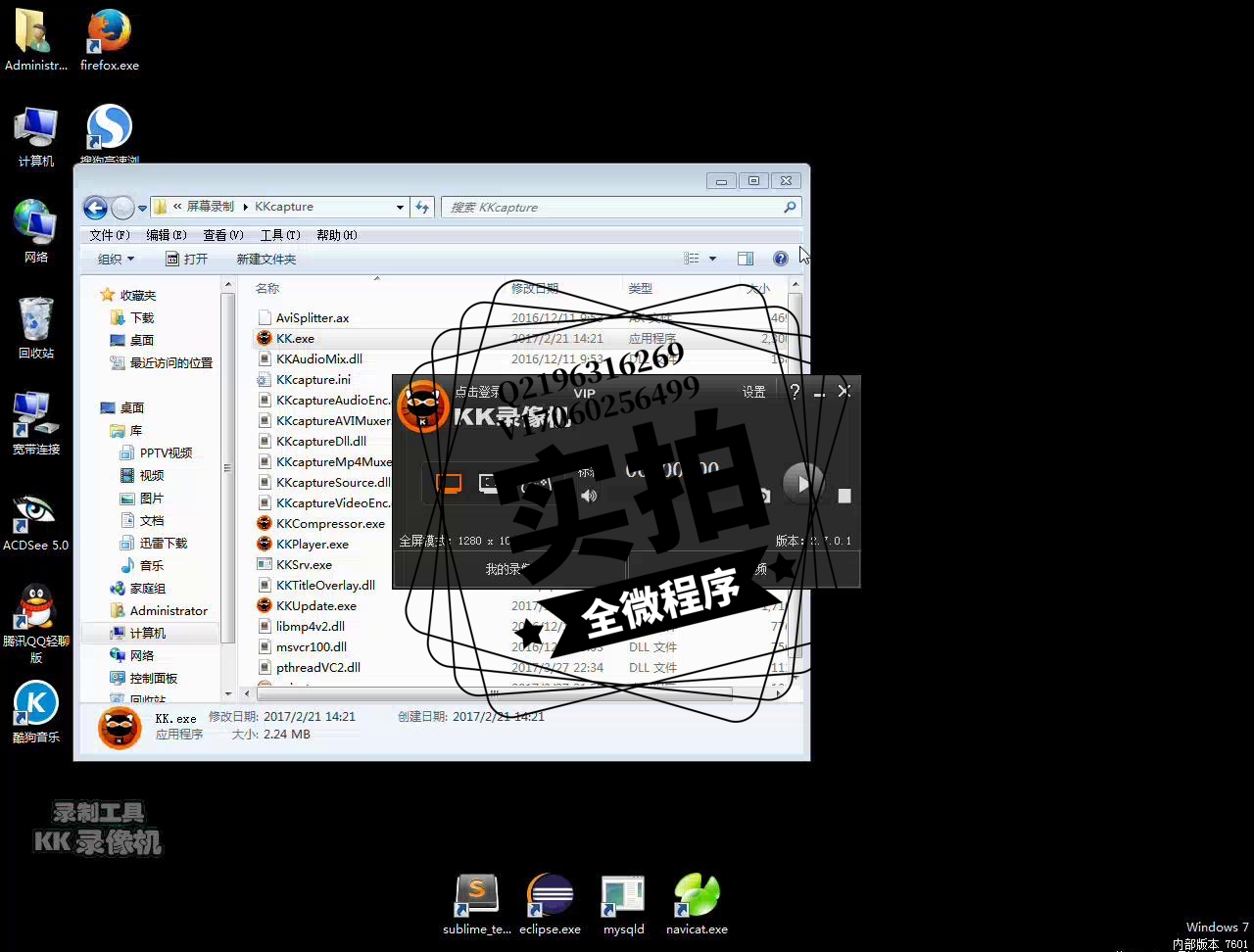Open the 我的录像 section in KK录像机
1254x952 pixels.
pyautogui.click(x=509, y=569)
